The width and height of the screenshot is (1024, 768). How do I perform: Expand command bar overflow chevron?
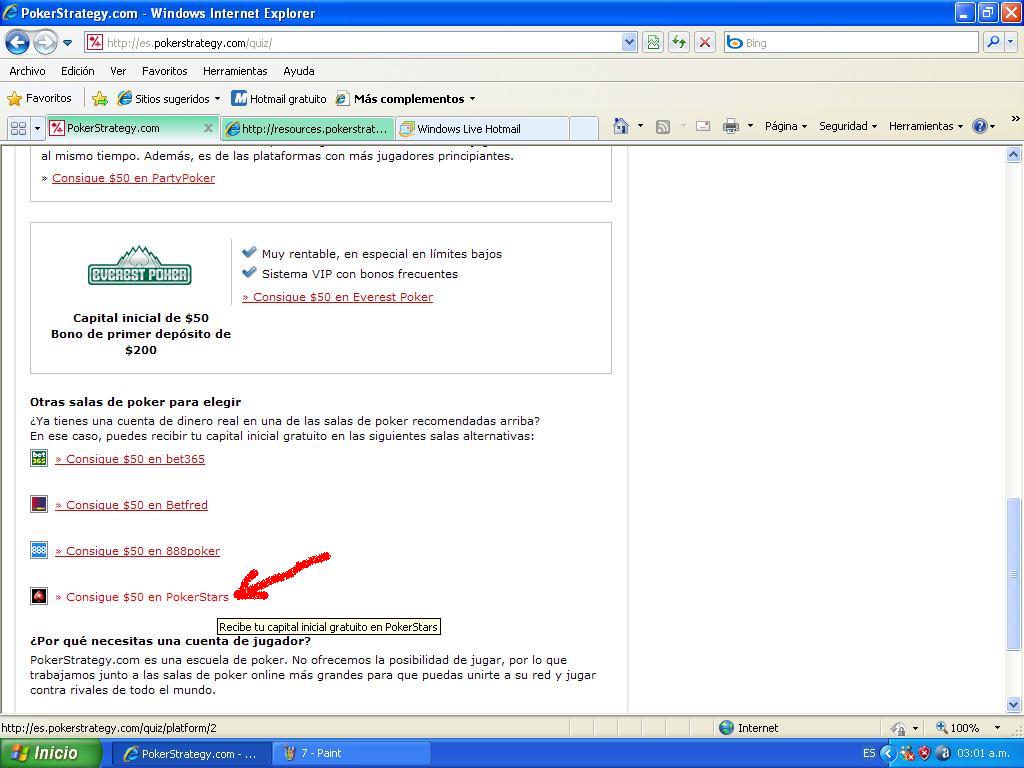[1016, 119]
